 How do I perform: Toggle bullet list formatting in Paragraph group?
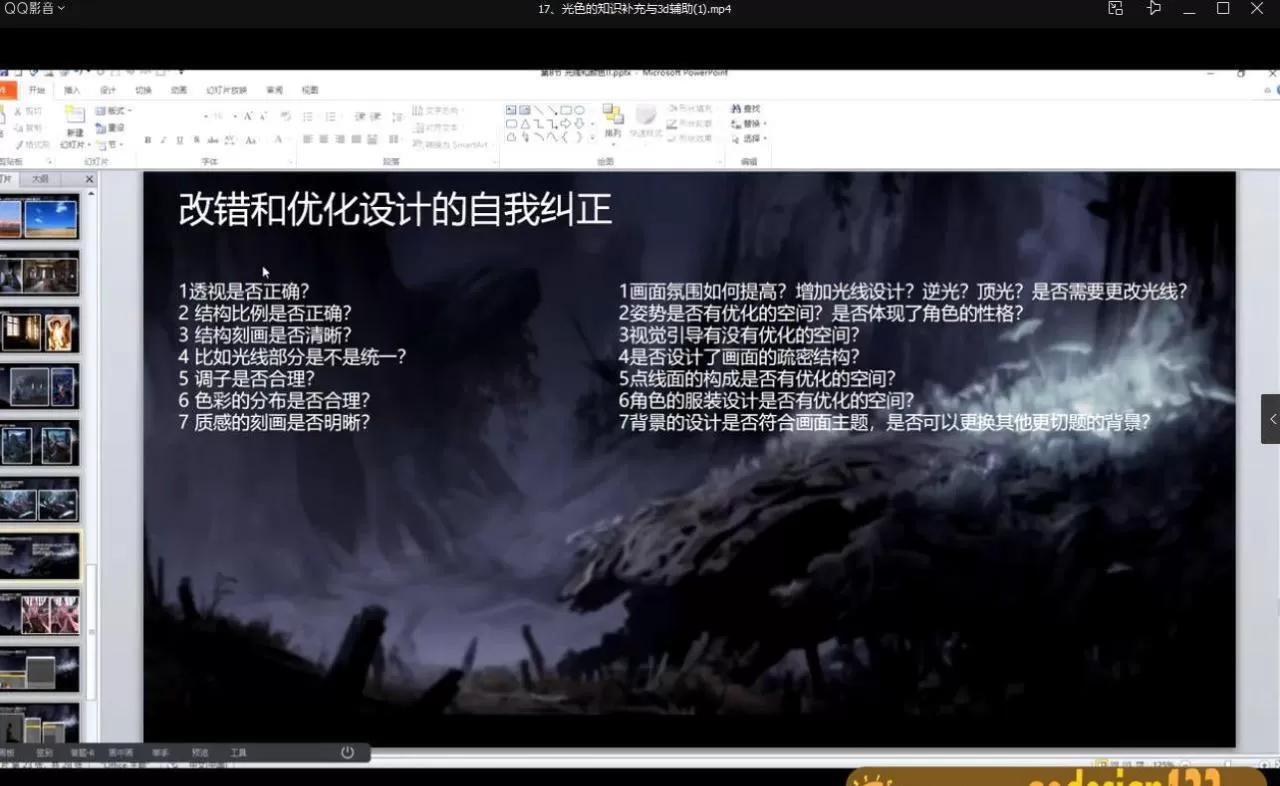pos(307,117)
